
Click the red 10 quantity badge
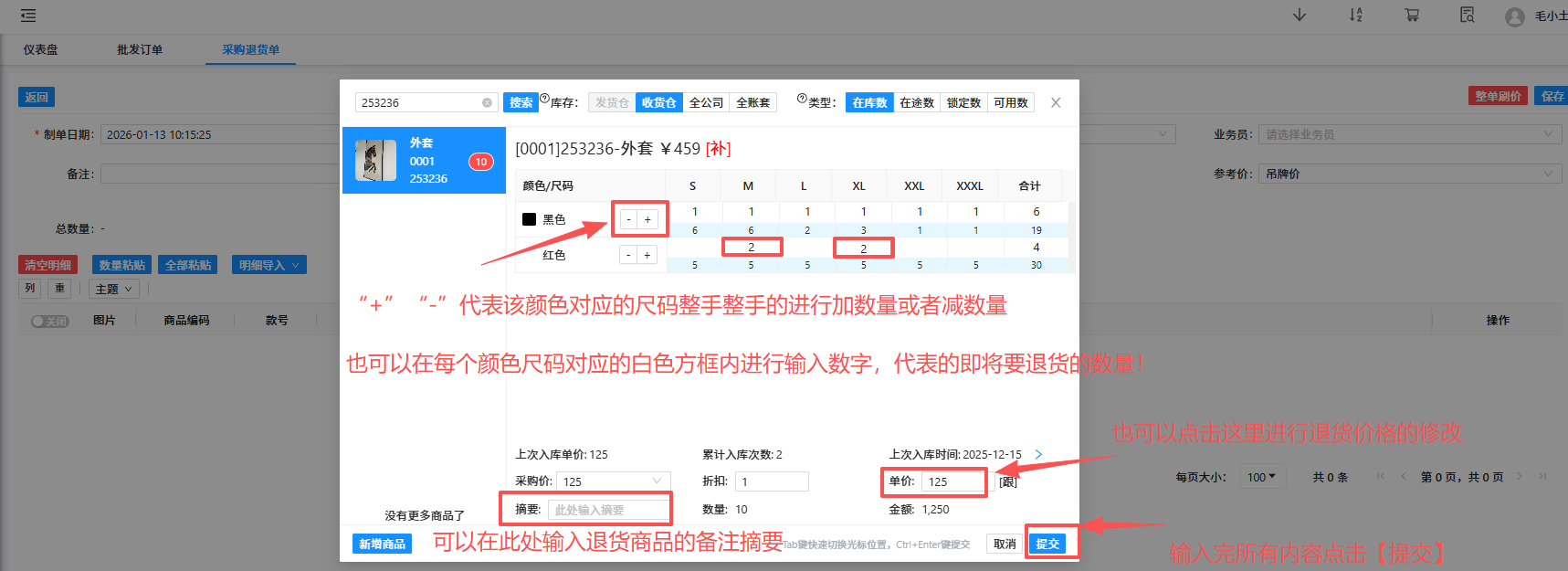(x=480, y=162)
